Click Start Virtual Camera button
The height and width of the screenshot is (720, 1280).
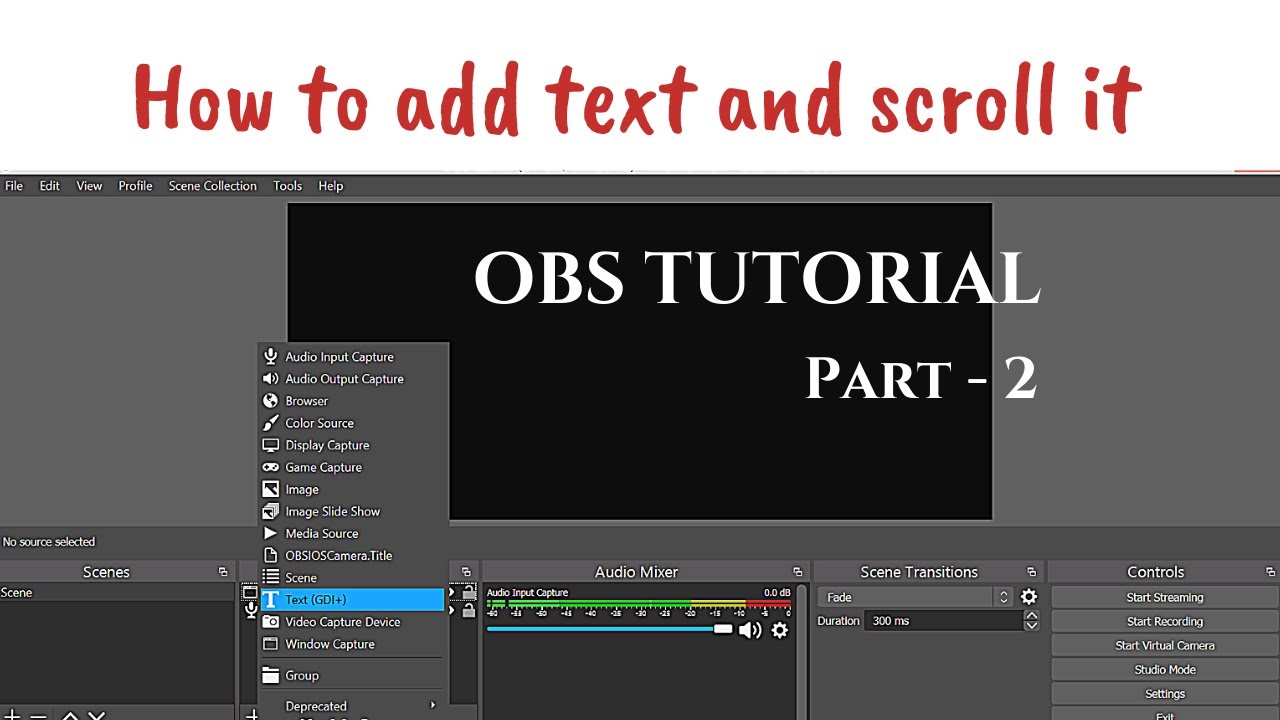point(1165,645)
